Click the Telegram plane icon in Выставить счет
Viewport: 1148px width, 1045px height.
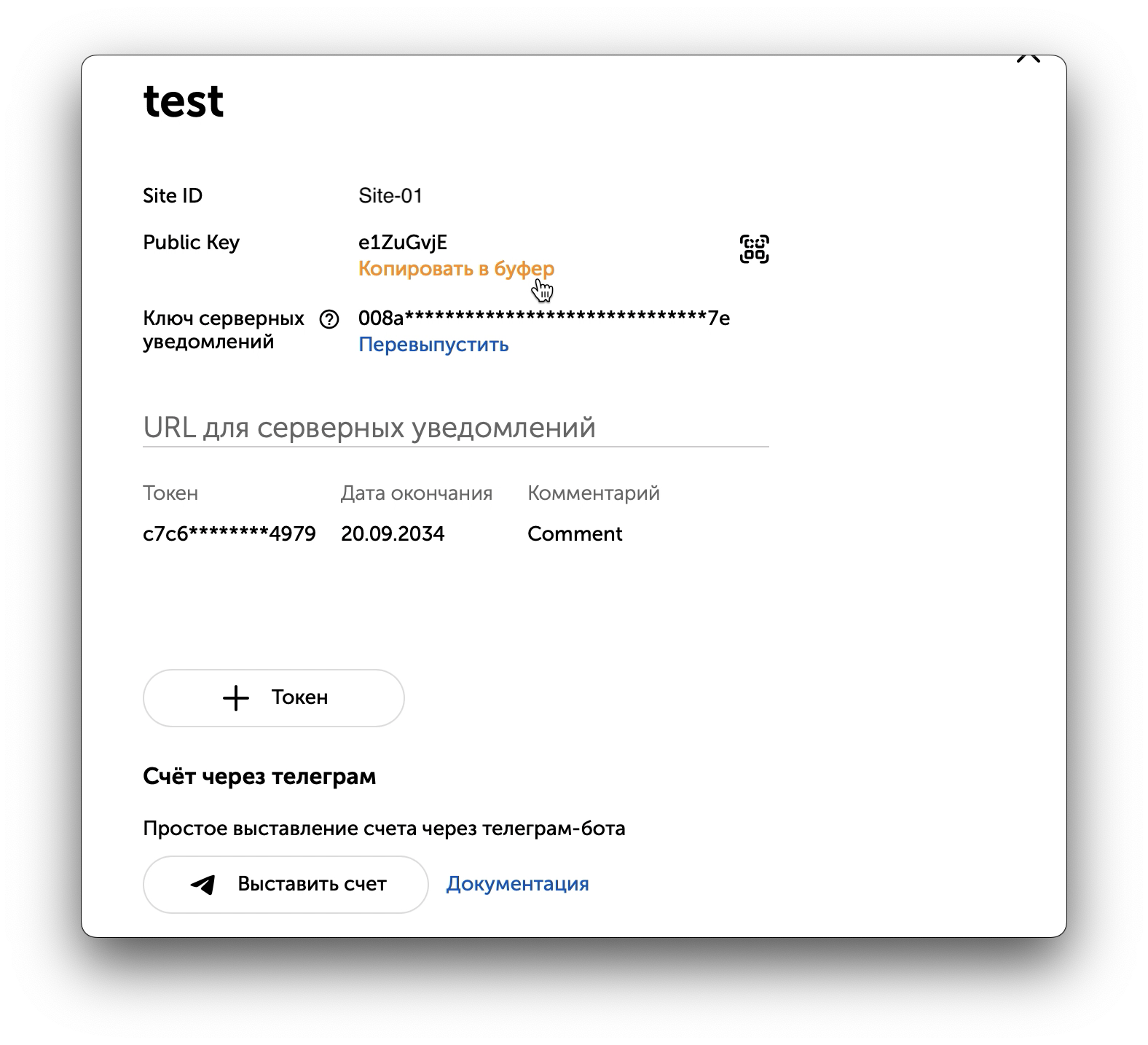point(204,884)
